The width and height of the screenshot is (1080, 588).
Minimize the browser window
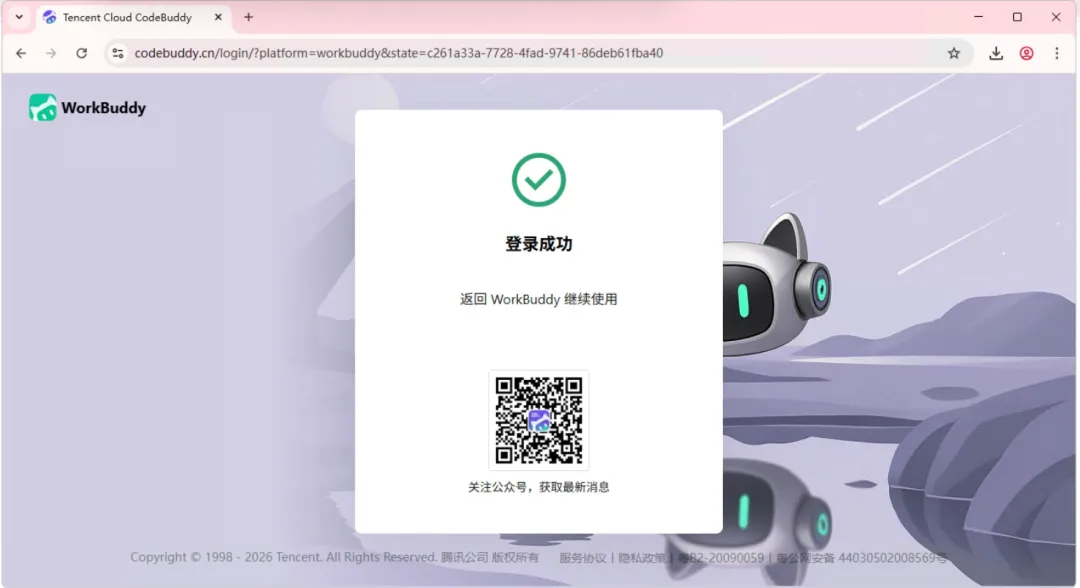coord(979,17)
